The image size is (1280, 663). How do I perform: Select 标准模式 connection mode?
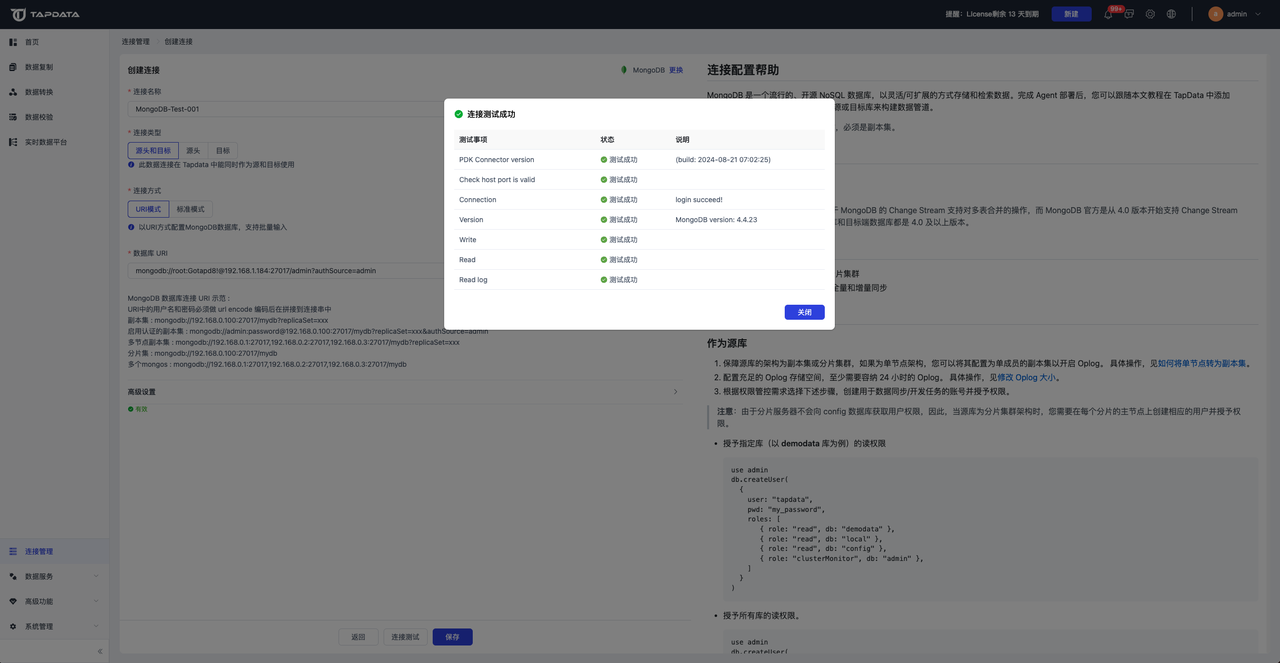[x=191, y=209]
